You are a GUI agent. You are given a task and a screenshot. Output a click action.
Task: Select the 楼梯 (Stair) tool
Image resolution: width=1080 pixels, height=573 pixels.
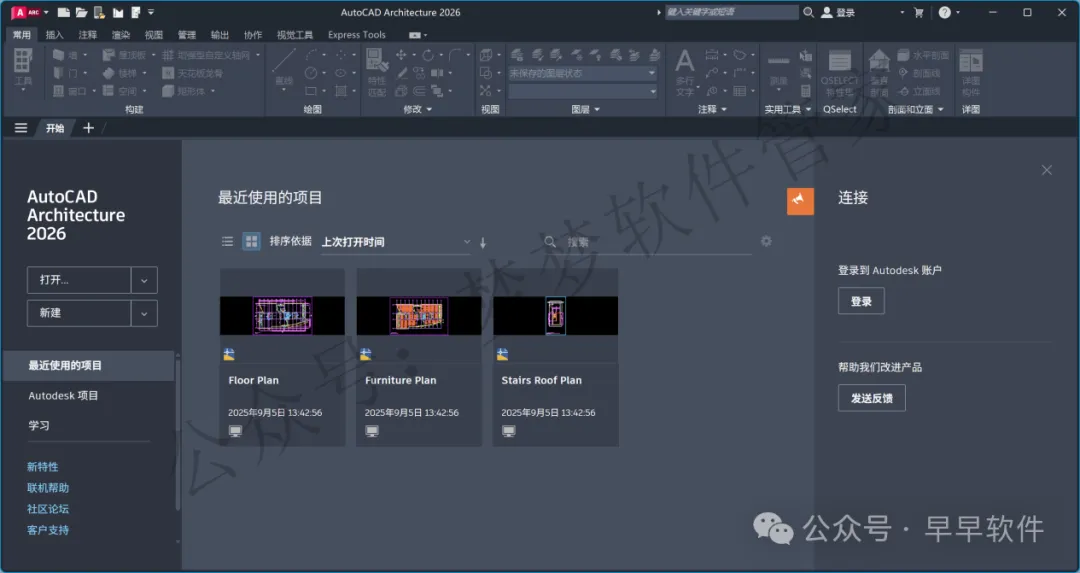[x=121, y=72]
